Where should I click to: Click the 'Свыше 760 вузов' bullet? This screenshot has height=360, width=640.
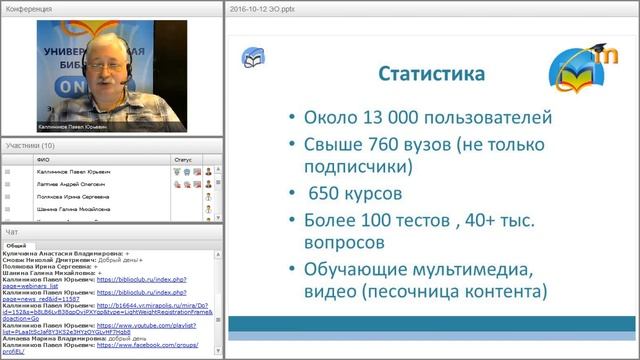click(424, 156)
